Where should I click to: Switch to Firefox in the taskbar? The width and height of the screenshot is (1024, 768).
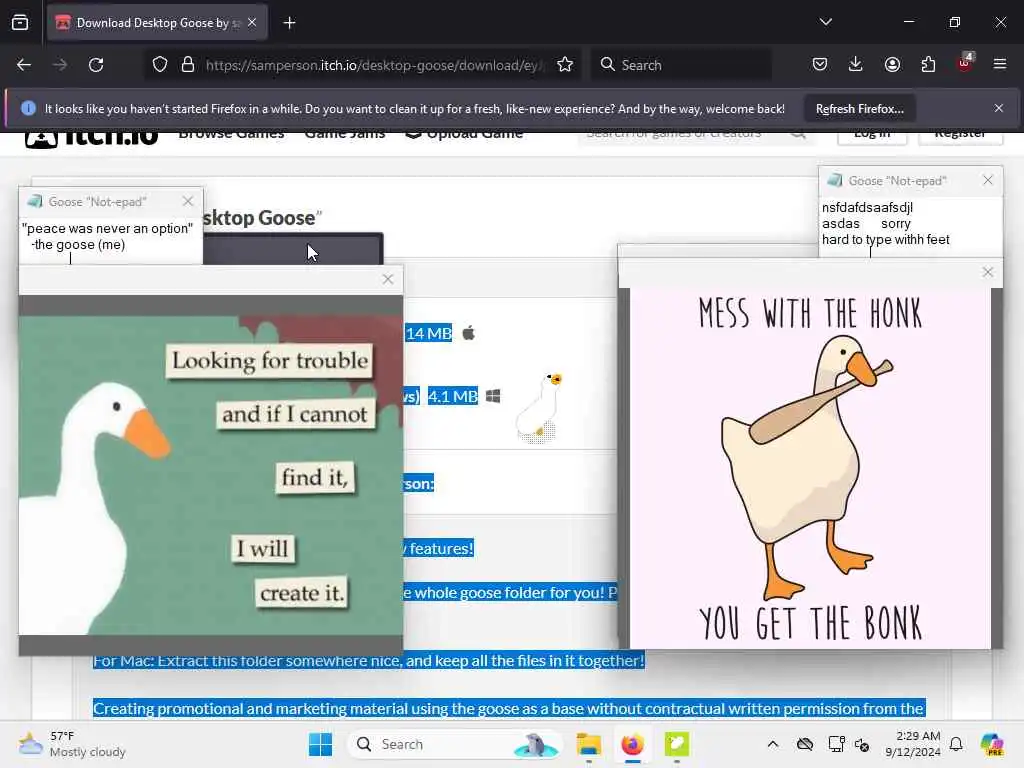[632, 744]
